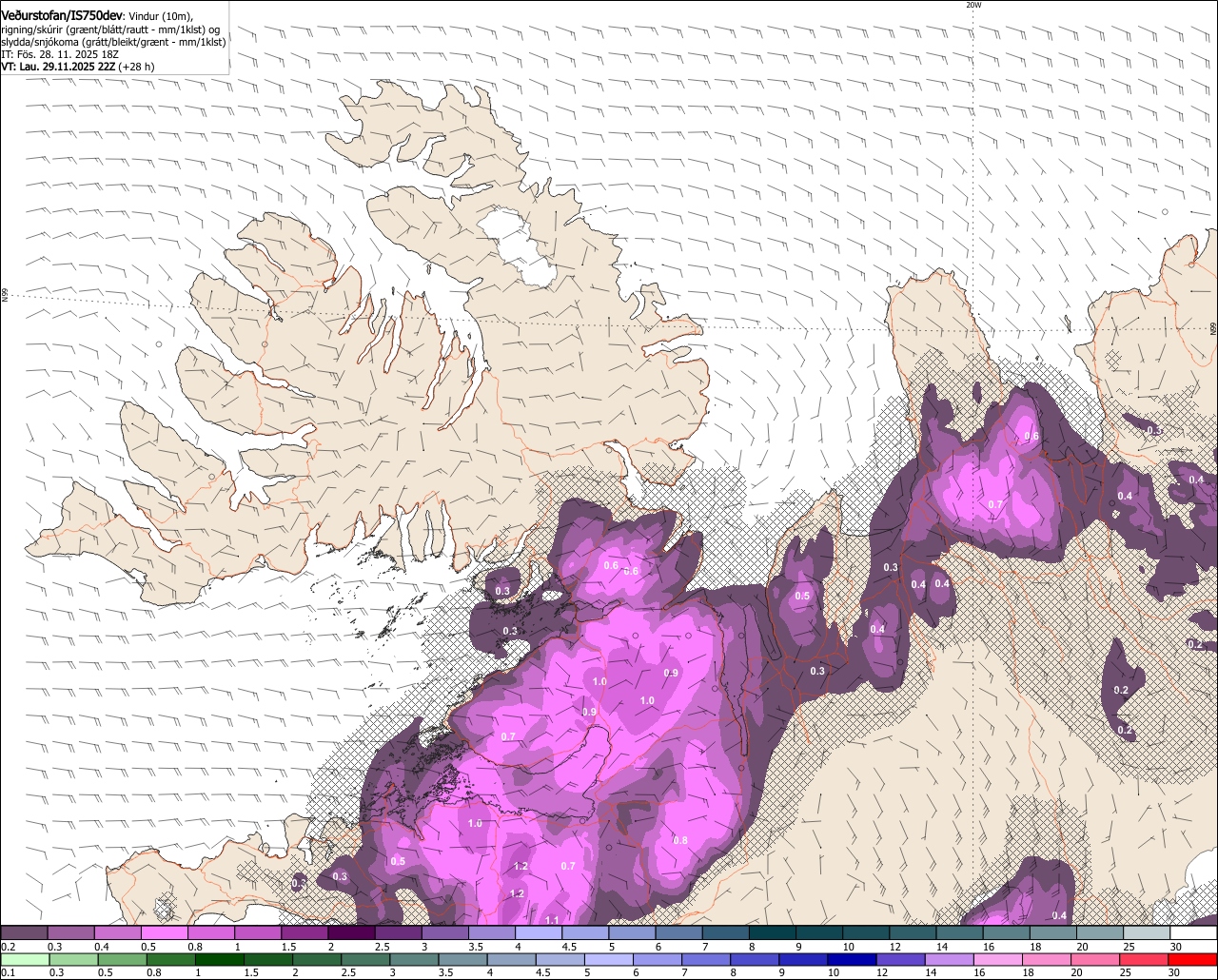Viewport: 1218px width, 980px height.
Task: Select the lower legend swatch labeled 3
Action: [x=413, y=960]
